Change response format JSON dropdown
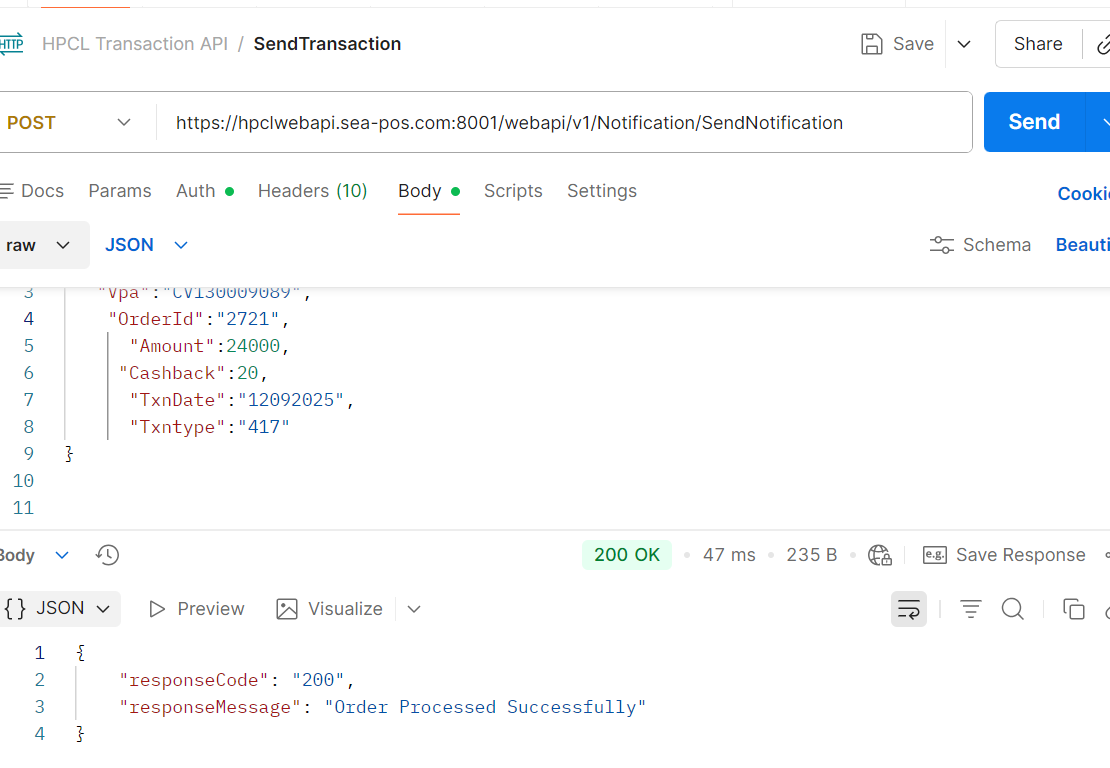This screenshot has width=1110, height=768. [60, 608]
